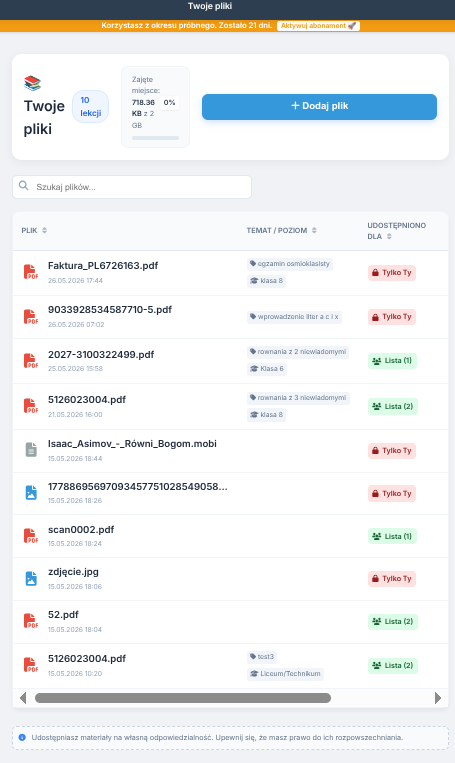The height and width of the screenshot is (763, 455).
Task: Click the rownania z 3 niewiadomymi tag
Action: 298,398
